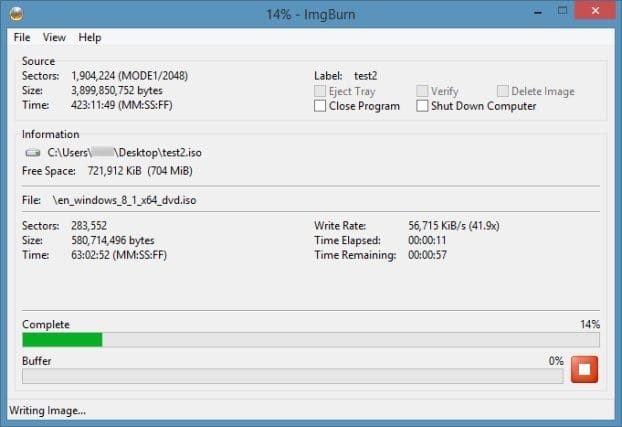Click the source sectors value 1,904,224 (MODE1/2048)
This screenshot has height=427, width=622.
coord(130,76)
